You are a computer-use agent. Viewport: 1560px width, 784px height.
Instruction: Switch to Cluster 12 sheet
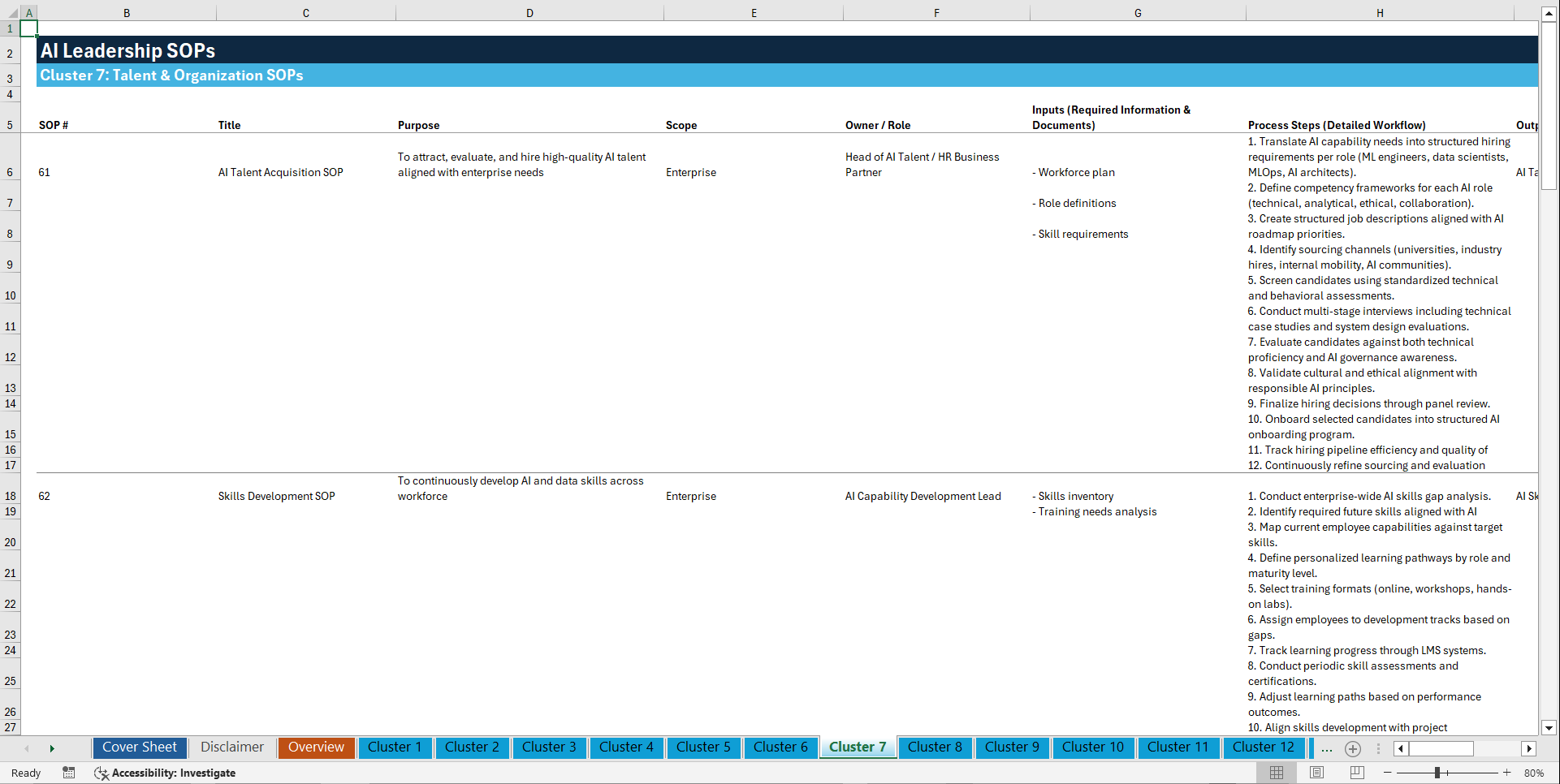[x=1264, y=747]
